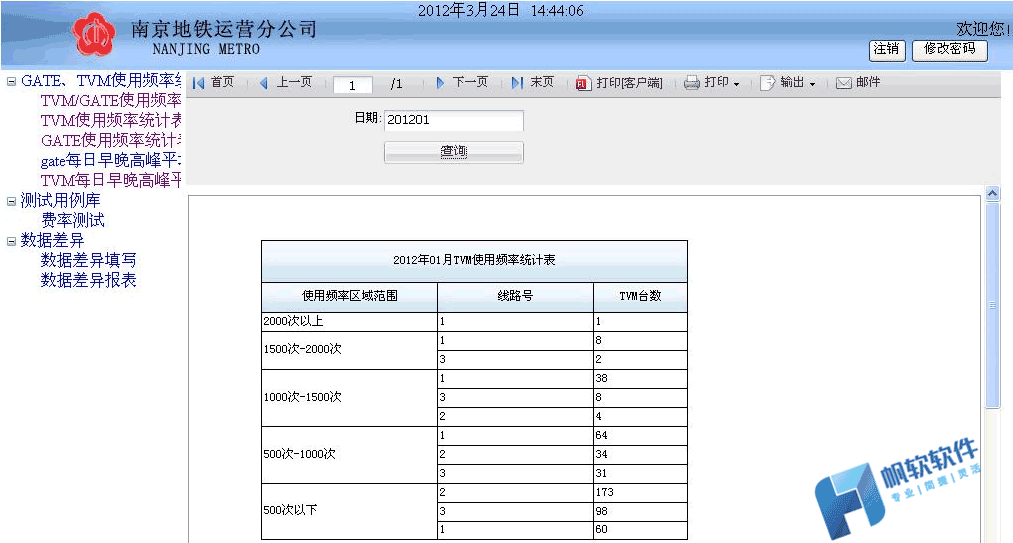Advance with 下一页 next page arrow
1013x543 pixels.
click(440, 83)
